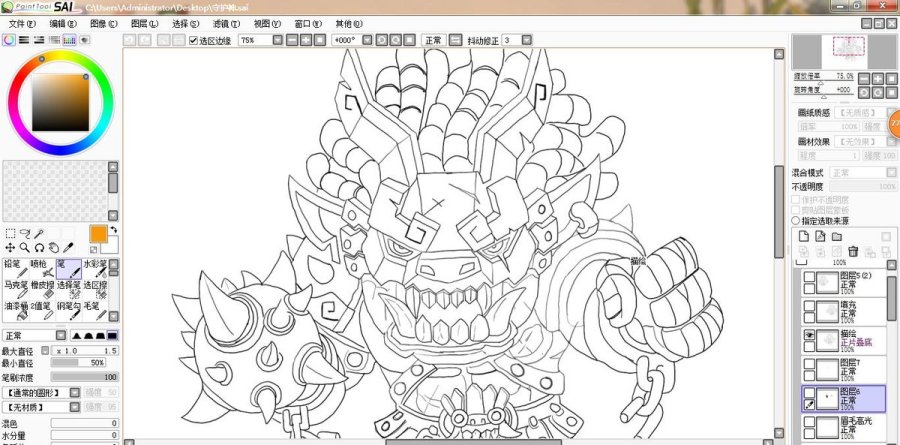
Task: Click the 正常 view mode button in toolbar
Action: (x=433, y=40)
